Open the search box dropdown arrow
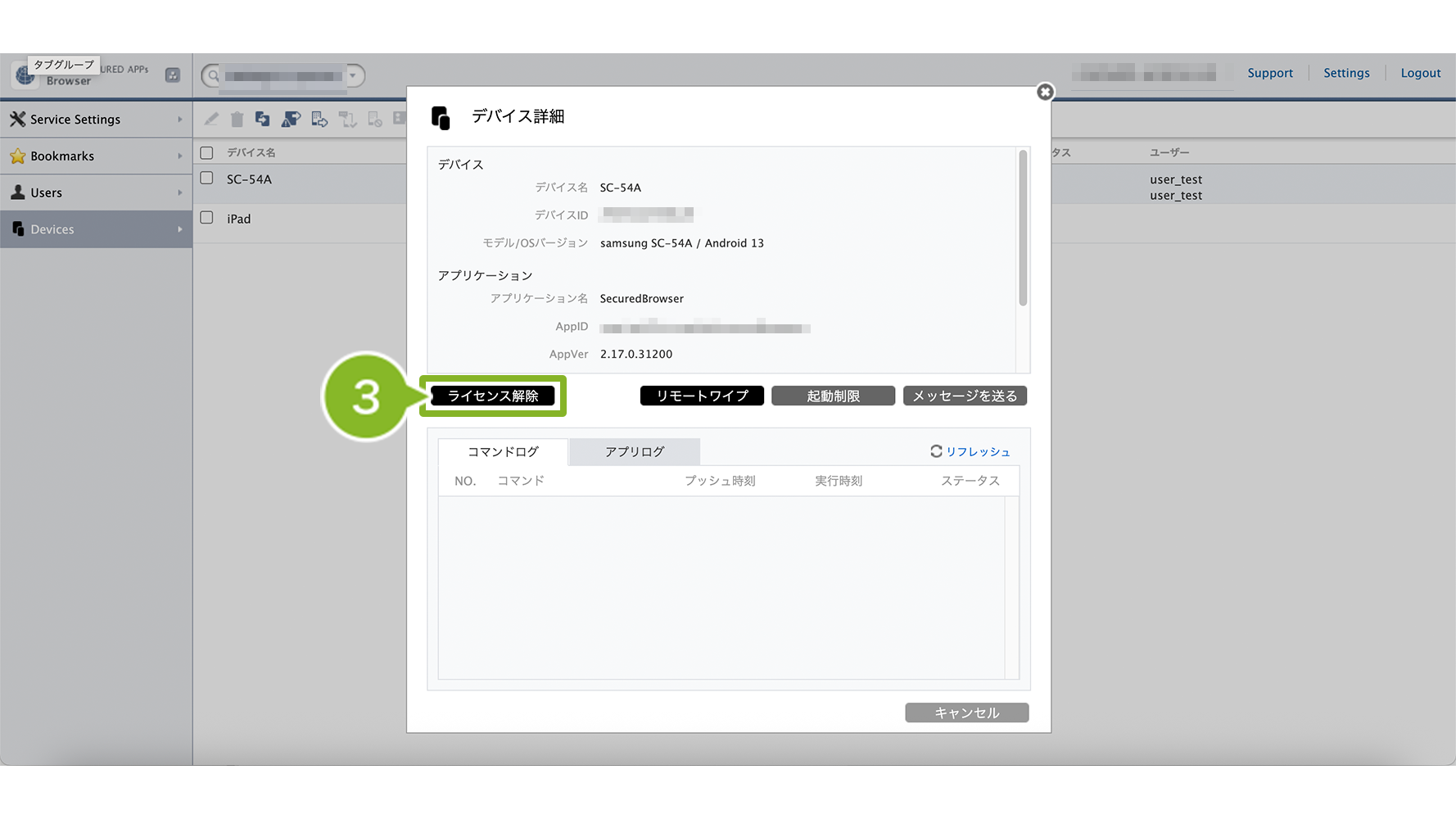 [353, 75]
